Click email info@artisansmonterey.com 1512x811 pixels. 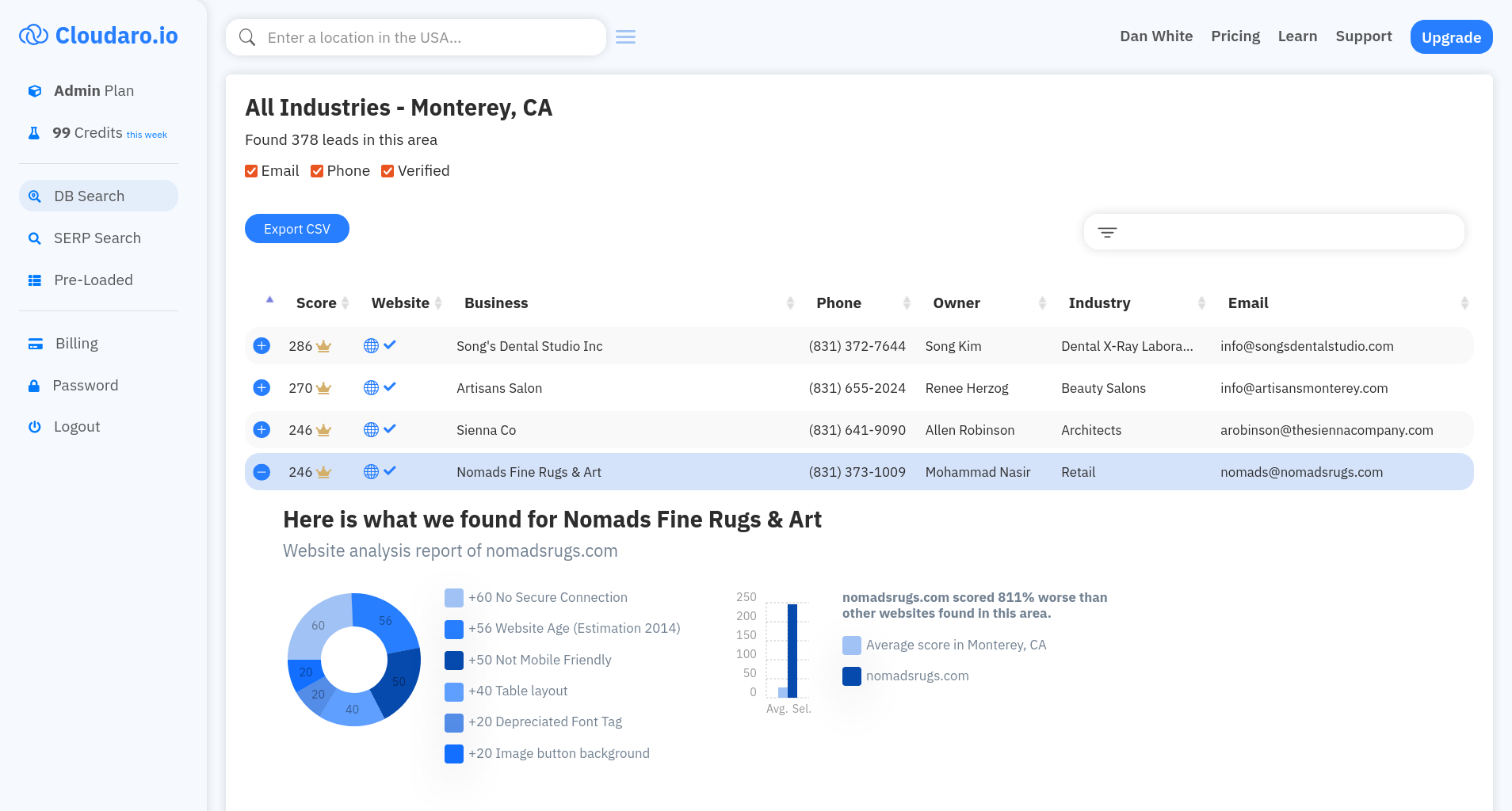[1304, 388]
